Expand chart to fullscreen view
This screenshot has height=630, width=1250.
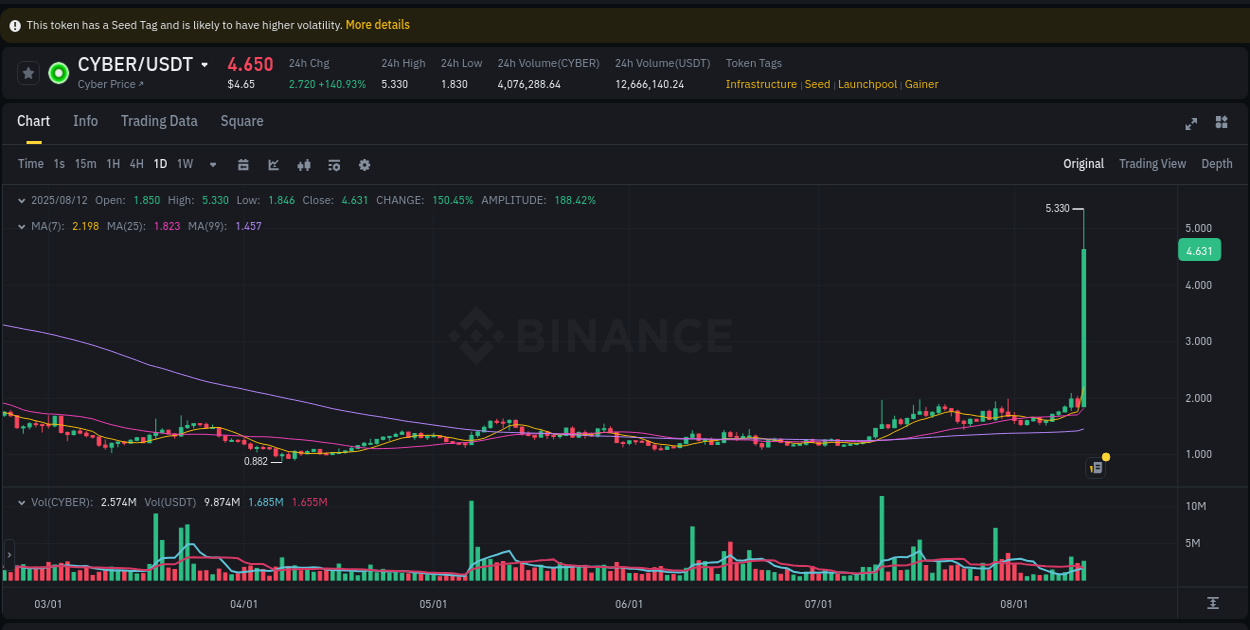coord(1190,123)
